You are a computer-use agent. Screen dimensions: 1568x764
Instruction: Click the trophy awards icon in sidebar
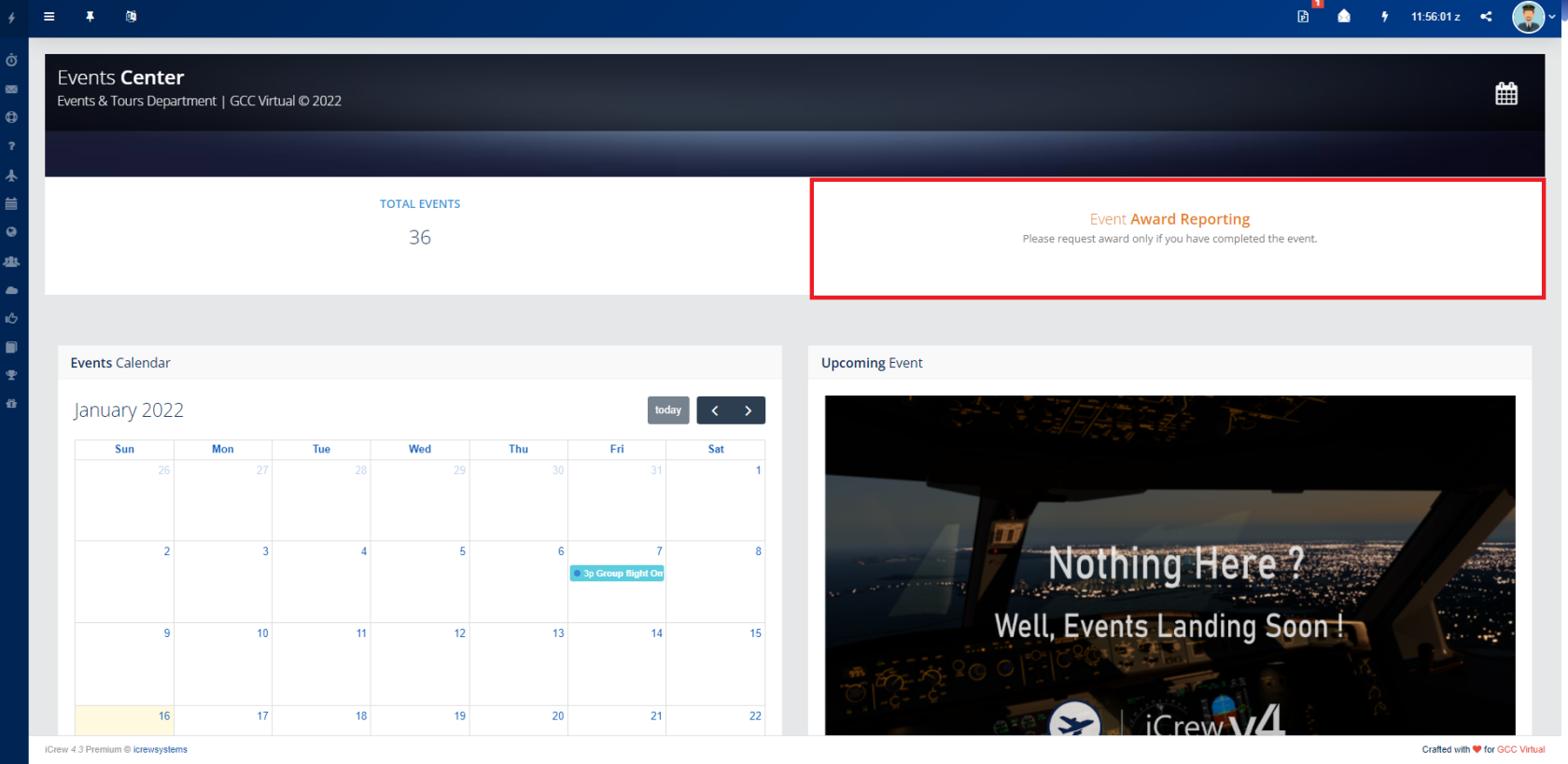[11, 375]
